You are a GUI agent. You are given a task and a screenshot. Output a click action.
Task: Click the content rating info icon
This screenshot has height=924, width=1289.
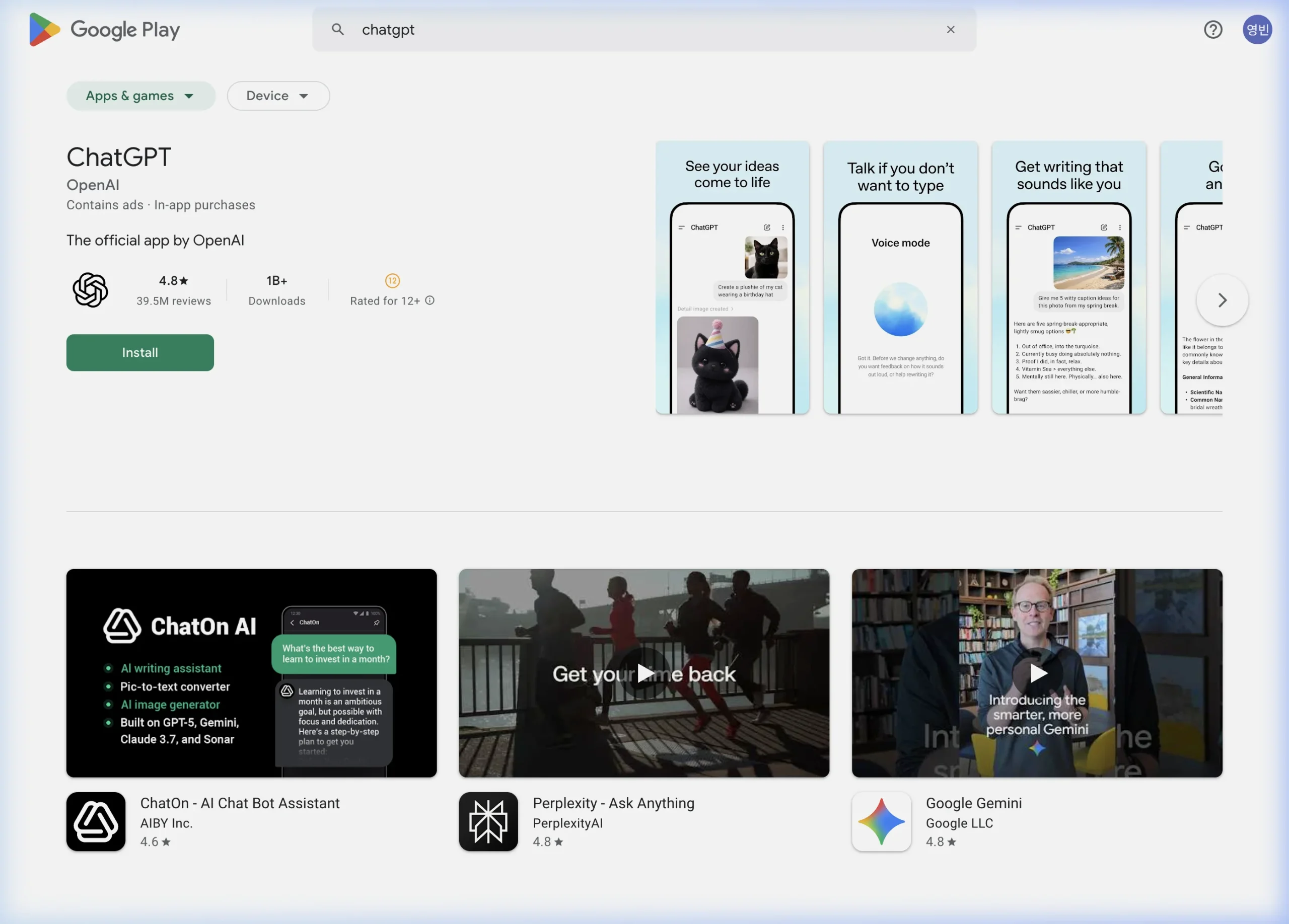430,300
